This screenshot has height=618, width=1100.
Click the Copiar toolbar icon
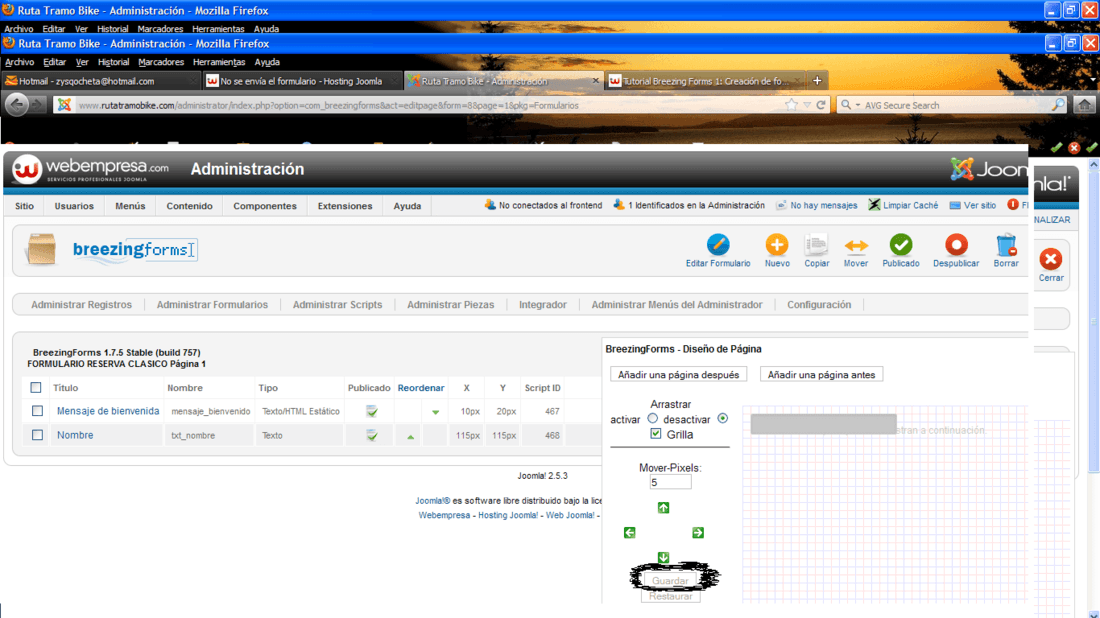point(816,245)
